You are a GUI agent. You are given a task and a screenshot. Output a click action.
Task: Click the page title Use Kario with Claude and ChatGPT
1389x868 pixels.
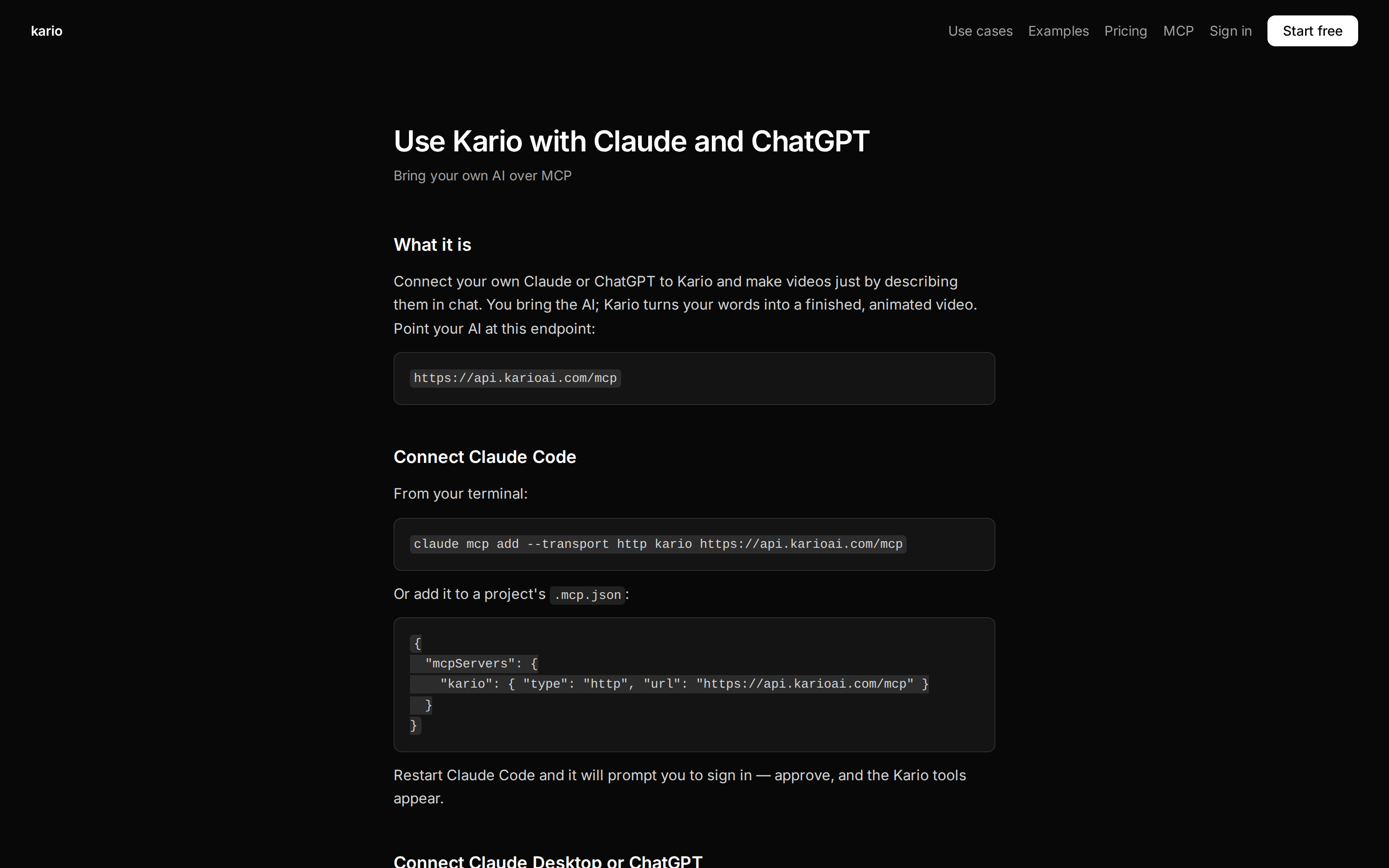coord(631,141)
